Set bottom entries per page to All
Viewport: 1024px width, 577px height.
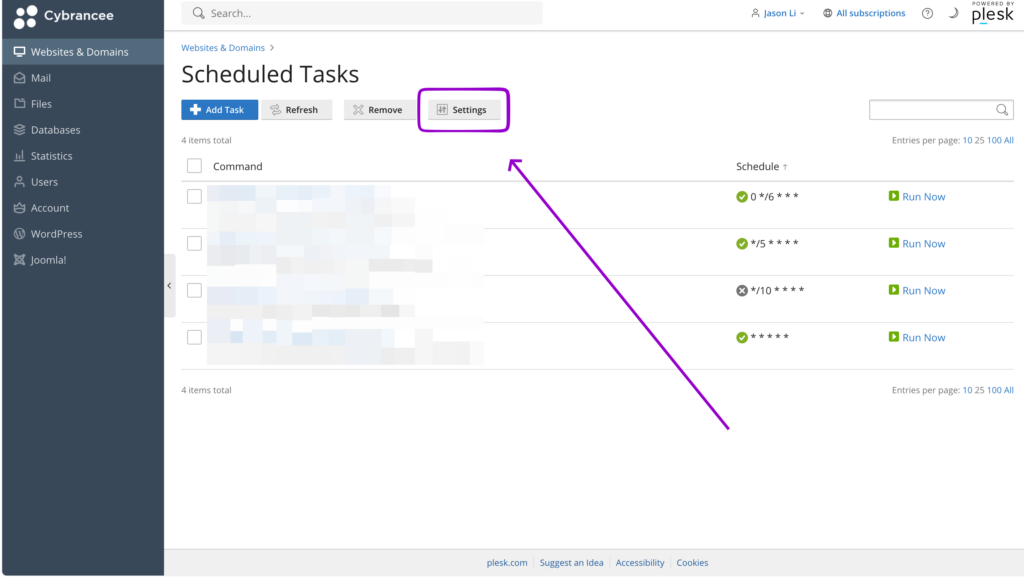[x=1009, y=390]
